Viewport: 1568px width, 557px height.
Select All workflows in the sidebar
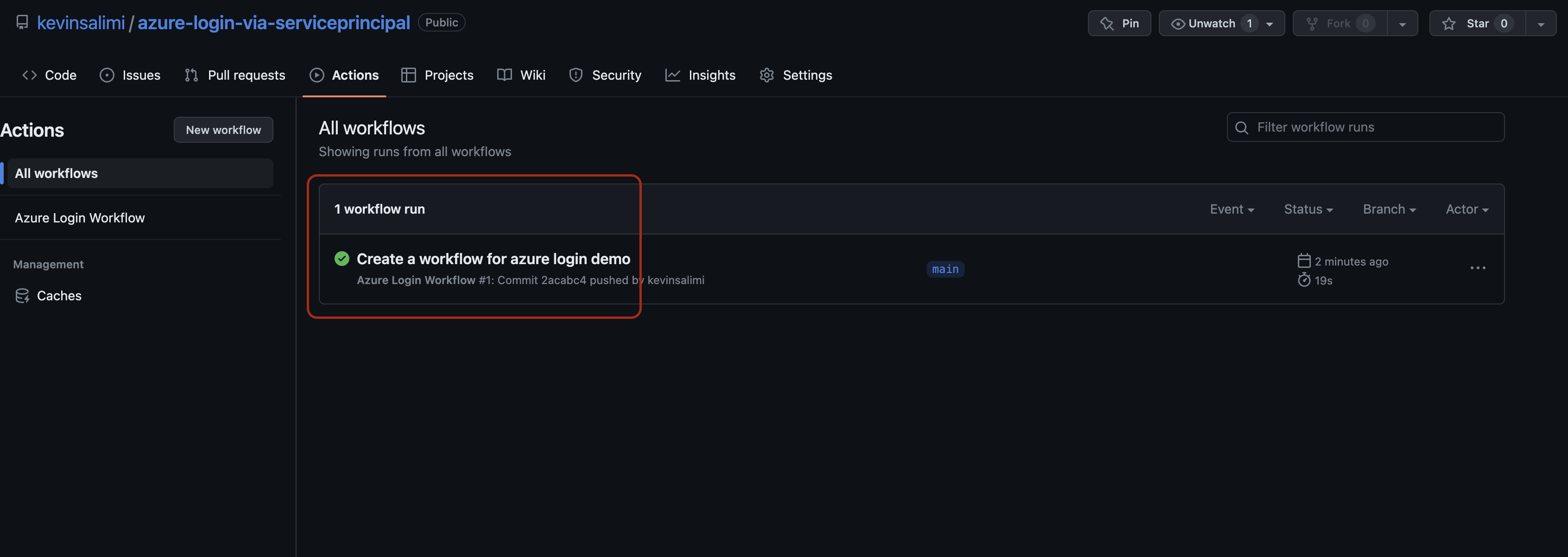[x=140, y=173]
